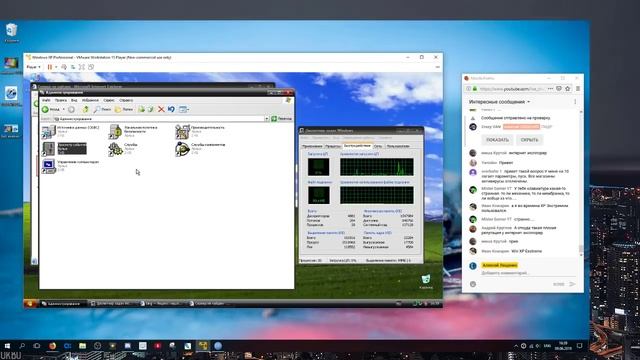Open the dropdown arrow next to VMware pause

click(x=56, y=67)
